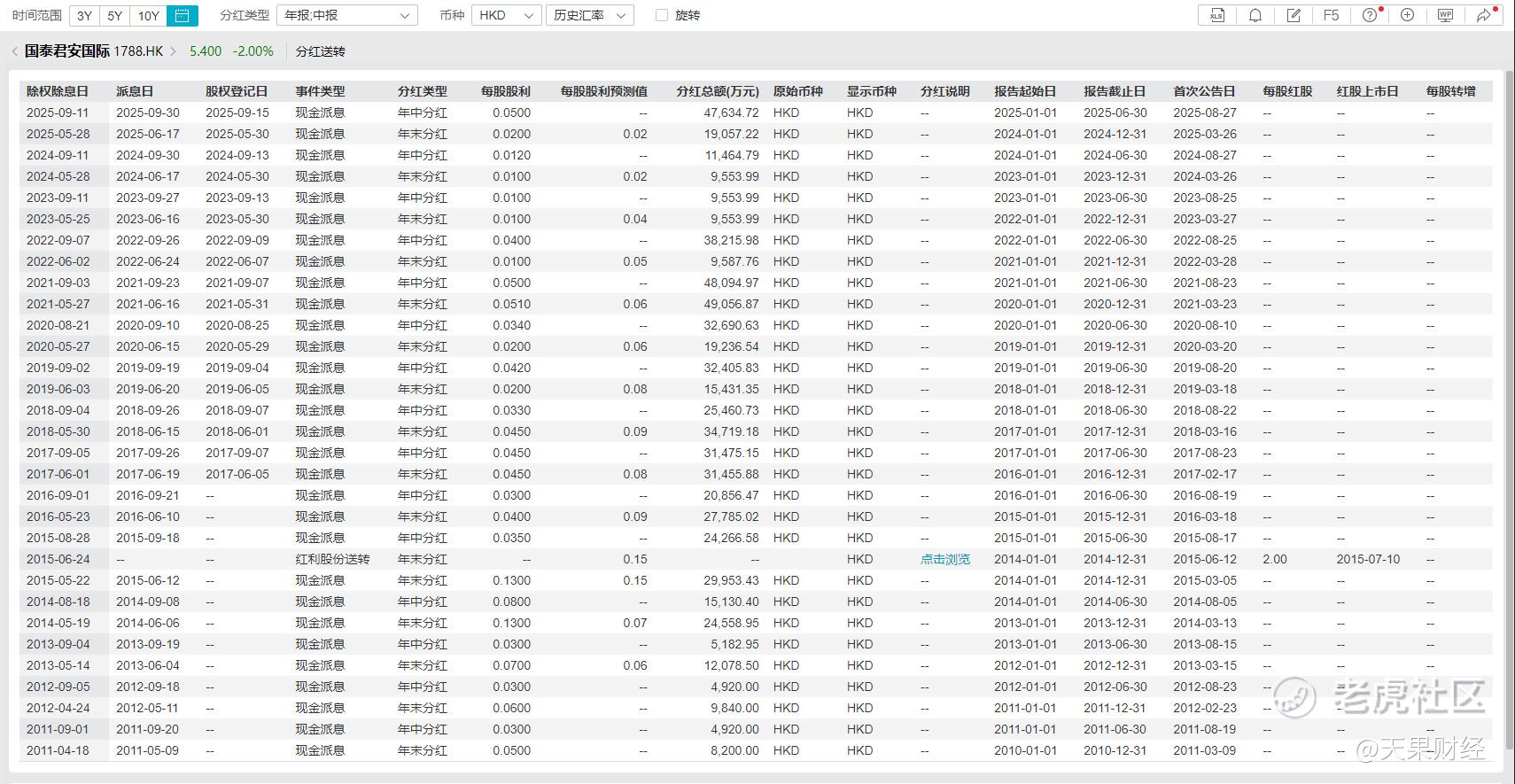The width and height of the screenshot is (1515, 784).
Task: Open the help question mark icon
Action: tap(1370, 15)
